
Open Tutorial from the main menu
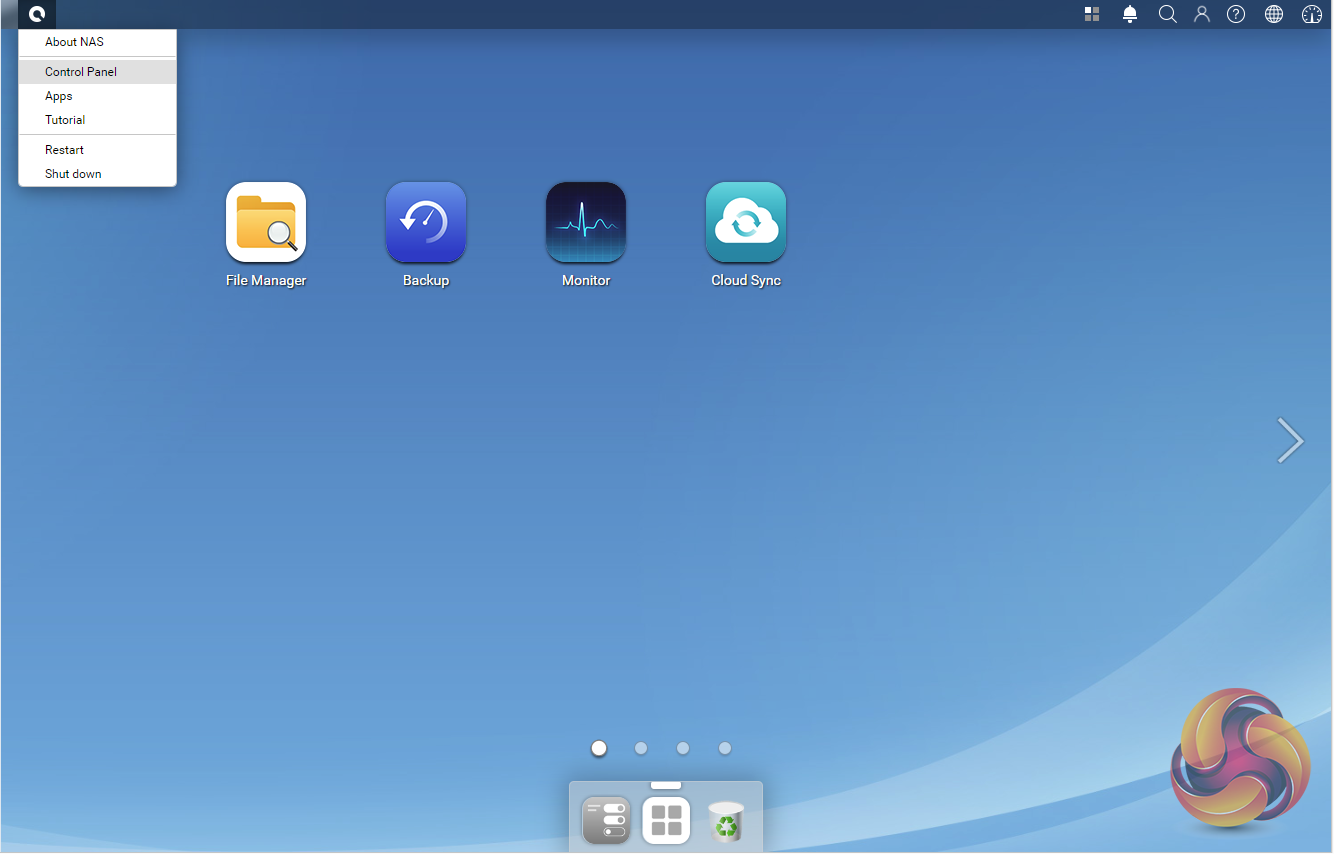click(98, 120)
